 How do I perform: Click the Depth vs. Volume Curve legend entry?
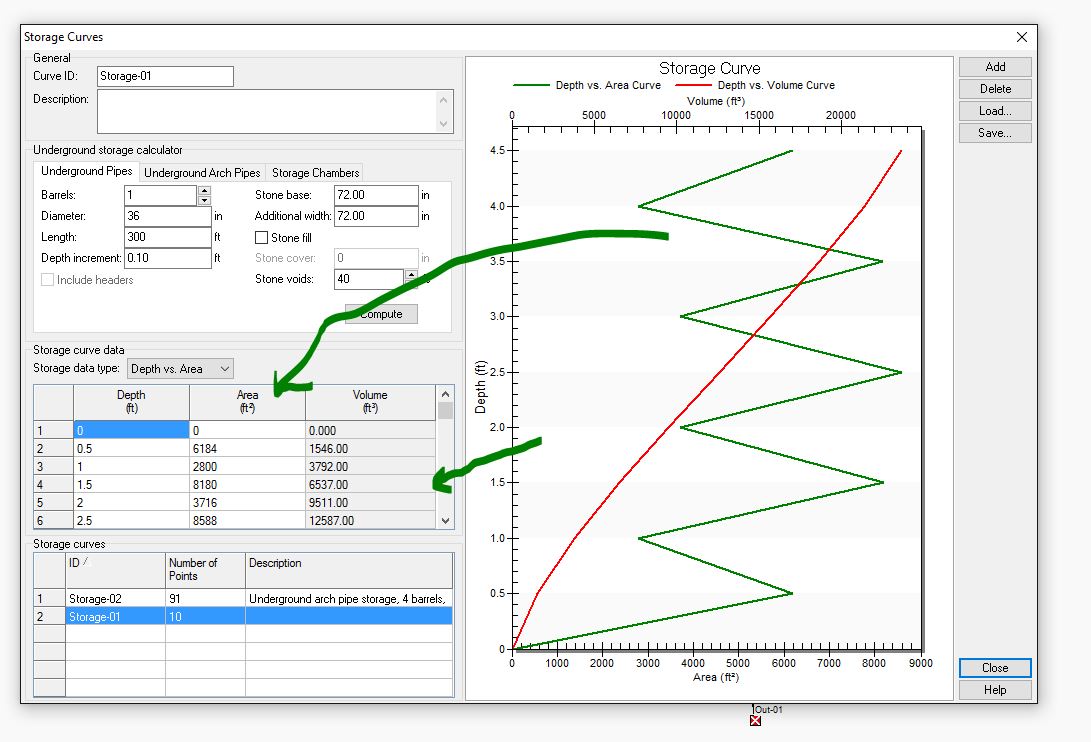tap(754, 85)
